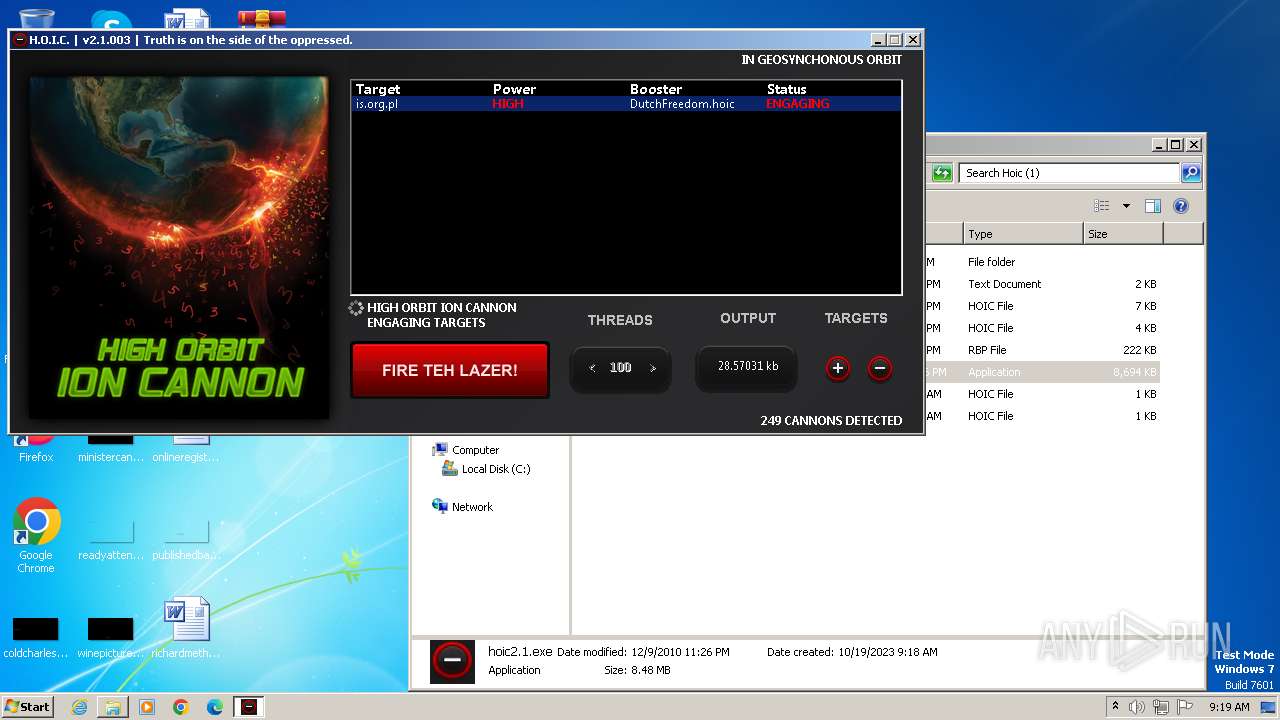The width and height of the screenshot is (1280, 720).
Task: Decrease threads with the left arrow
Action: [592, 368]
